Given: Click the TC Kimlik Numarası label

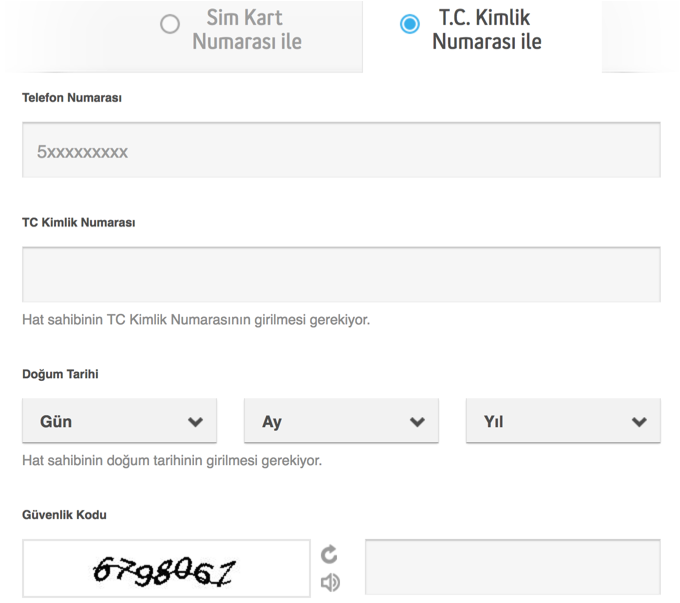Looking at the screenshot, I should pyautogui.click(x=78, y=223).
